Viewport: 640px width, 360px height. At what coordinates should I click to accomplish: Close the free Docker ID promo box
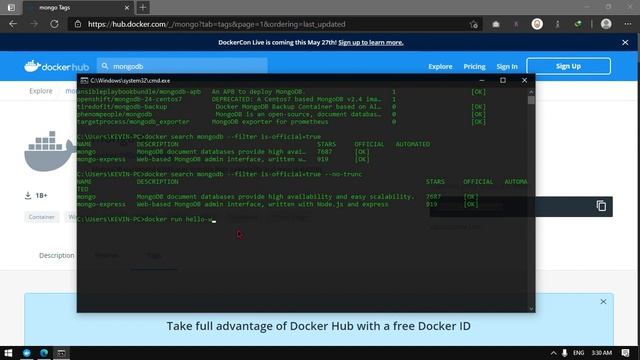[x=603, y=302]
